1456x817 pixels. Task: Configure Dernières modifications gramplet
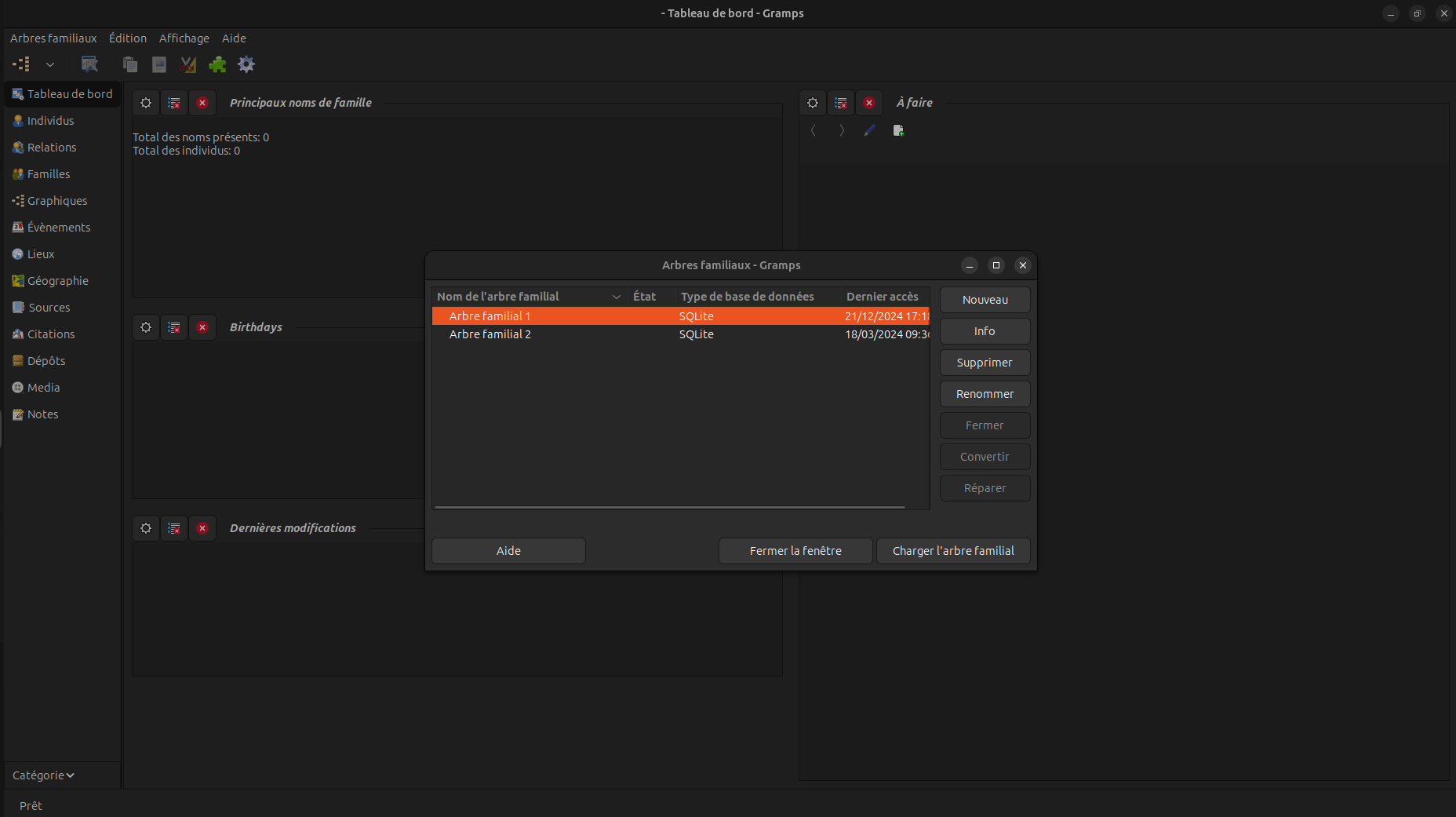[x=146, y=528]
